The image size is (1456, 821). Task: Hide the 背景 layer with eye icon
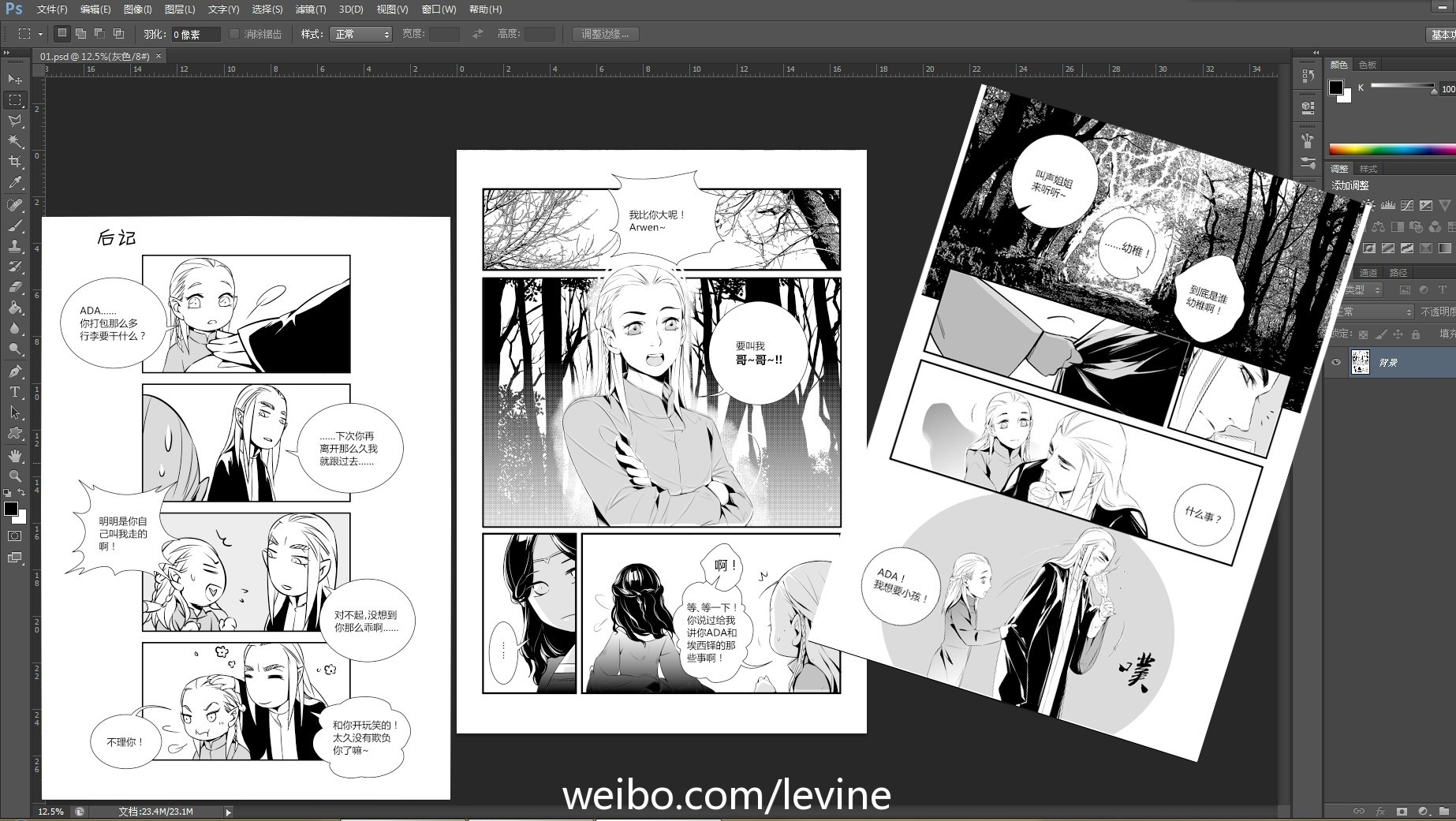[1336, 363]
